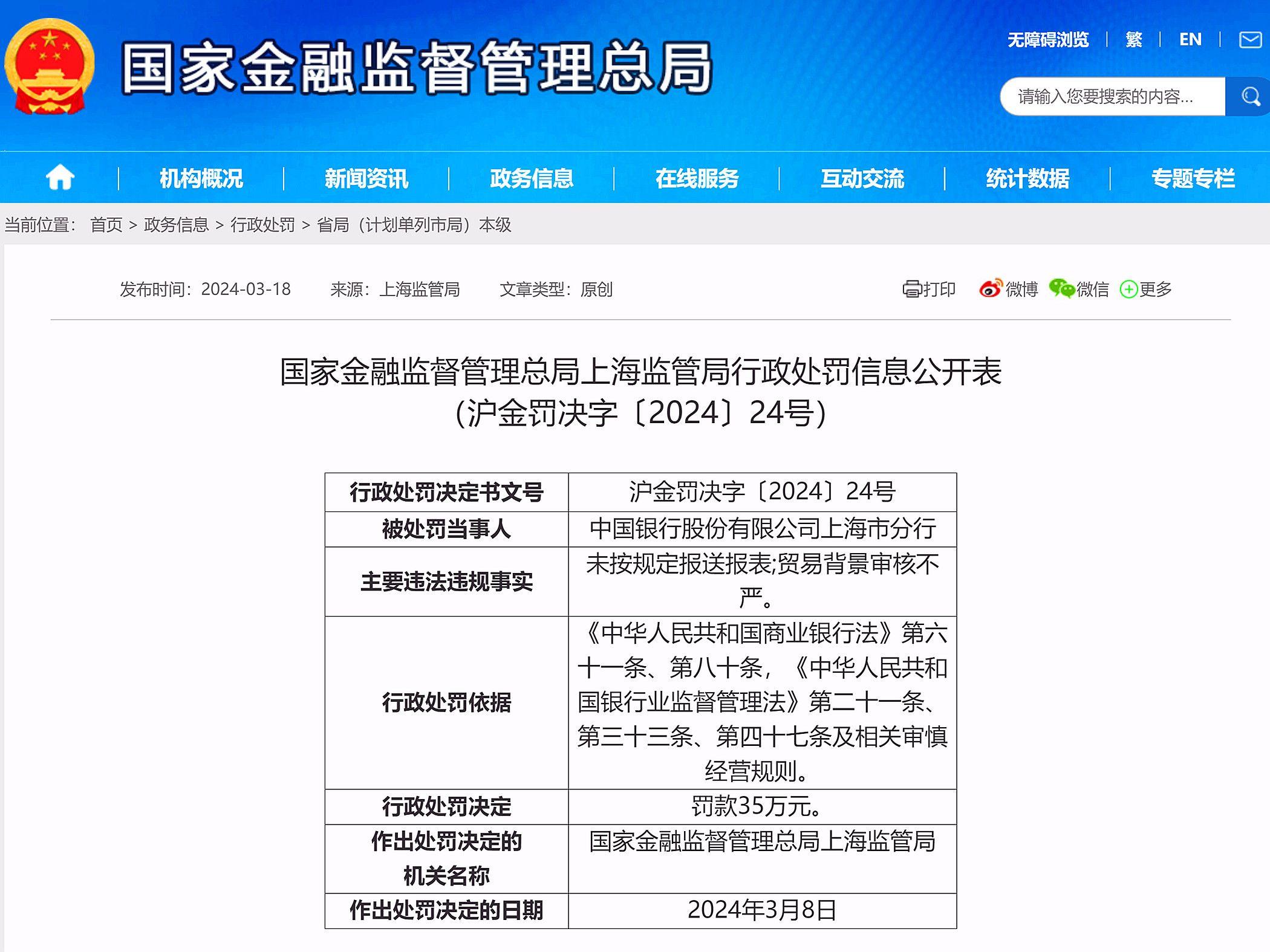Click the 首页 breadcrumb link
Image resolution: width=1270 pixels, height=952 pixels.
click(106, 225)
